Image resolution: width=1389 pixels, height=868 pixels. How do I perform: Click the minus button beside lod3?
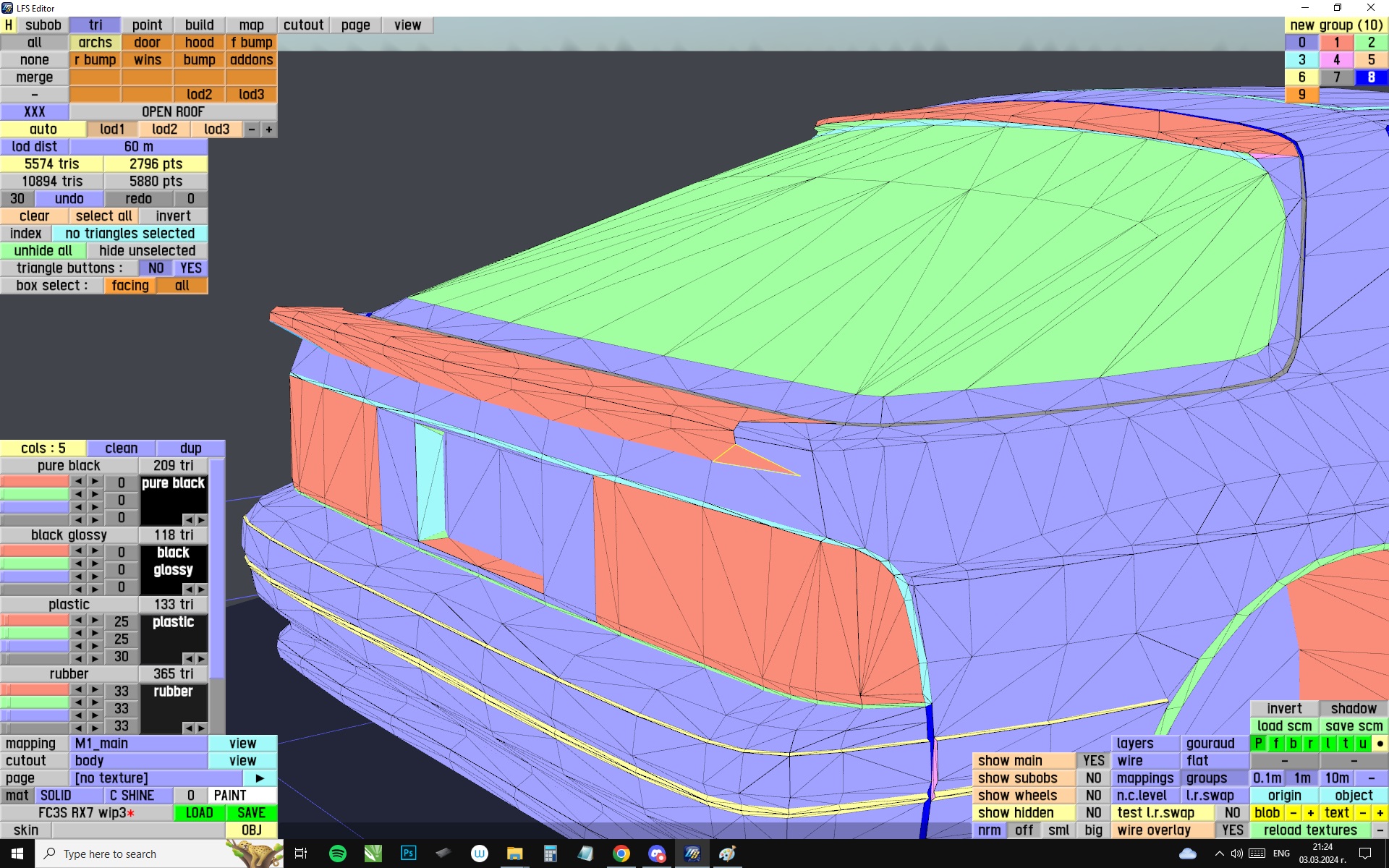click(x=252, y=129)
